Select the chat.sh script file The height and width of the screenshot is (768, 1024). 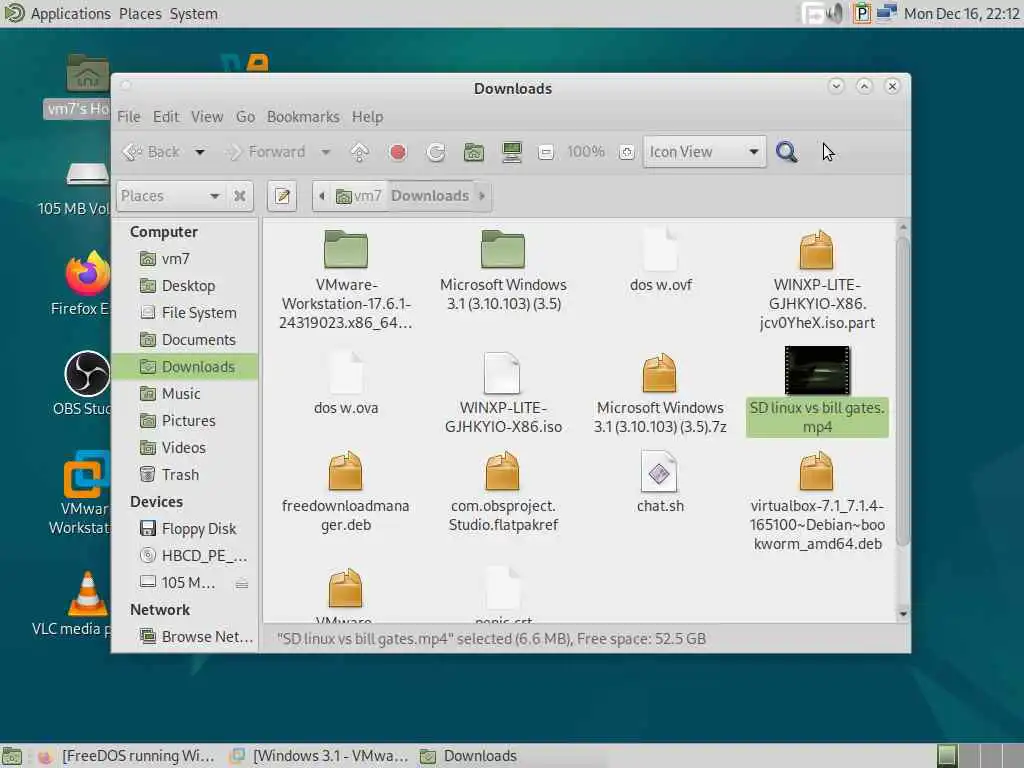pos(660,482)
